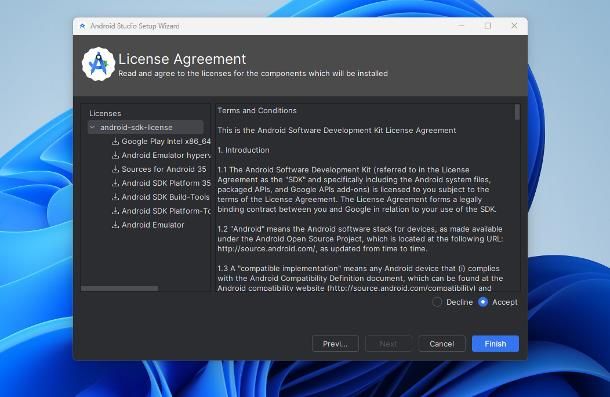
Task: Click download icon beside last Android Emulator row
Action: 115,225
